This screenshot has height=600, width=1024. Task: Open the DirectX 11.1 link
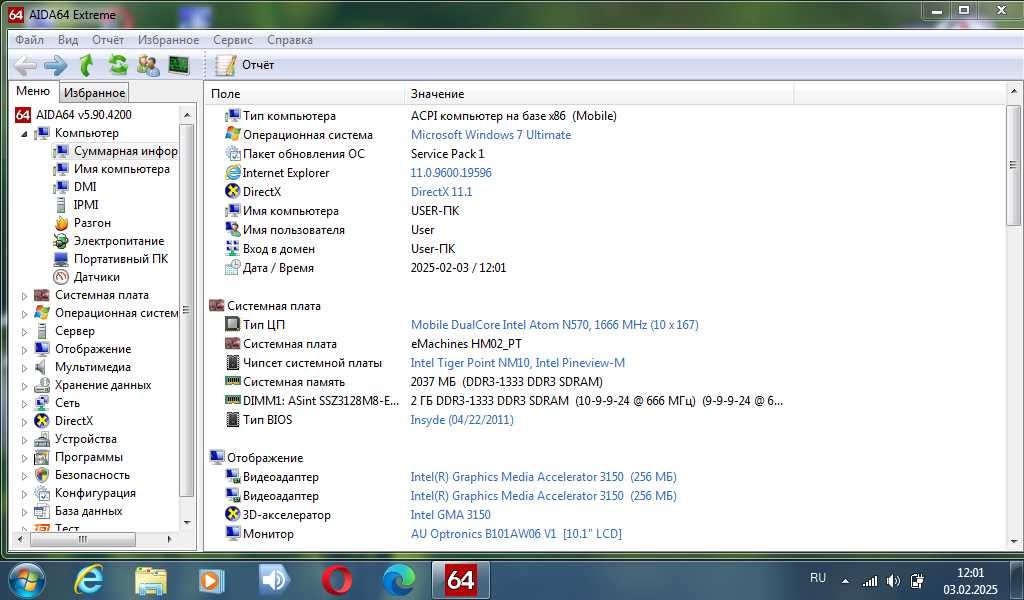[x=441, y=192]
